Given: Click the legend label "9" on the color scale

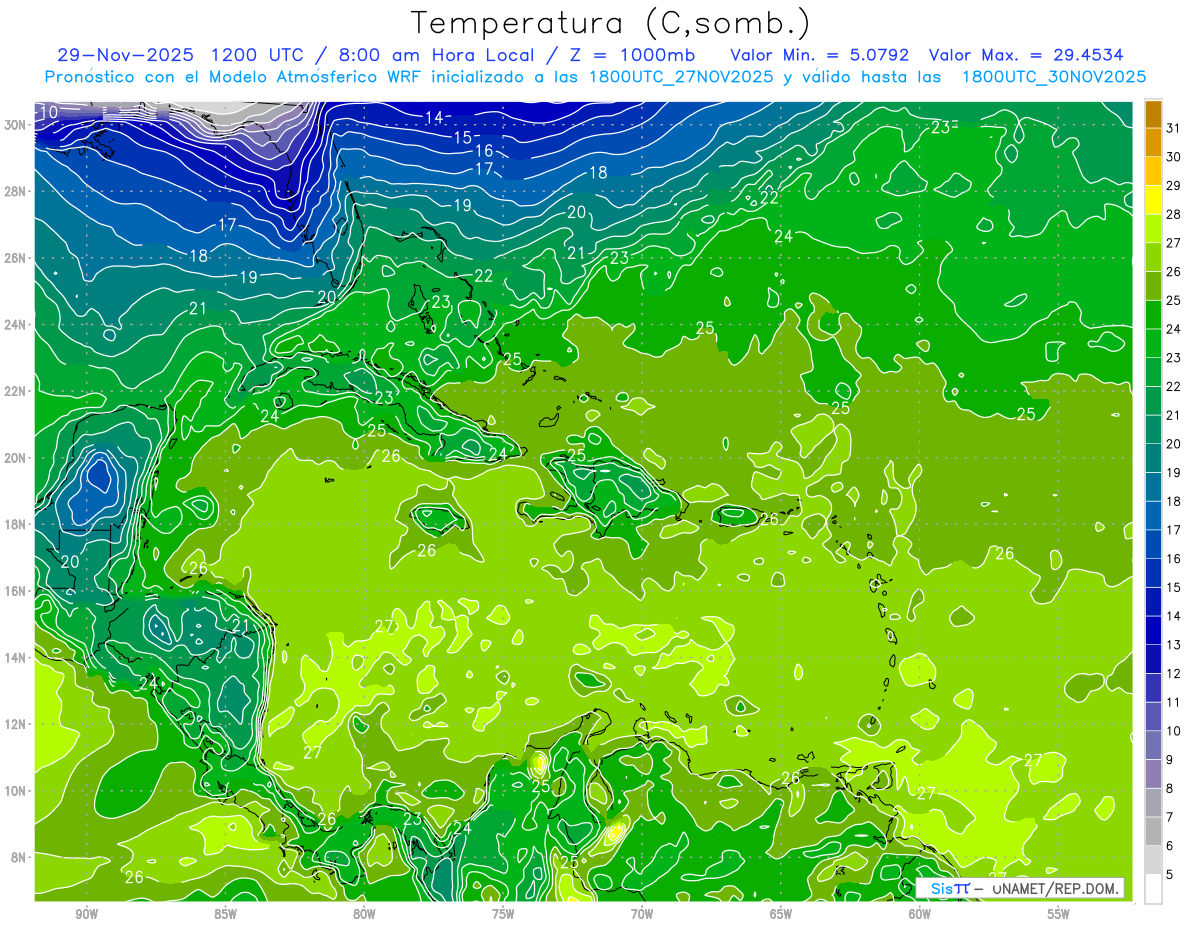Looking at the screenshot, I should pos(1170,759).
